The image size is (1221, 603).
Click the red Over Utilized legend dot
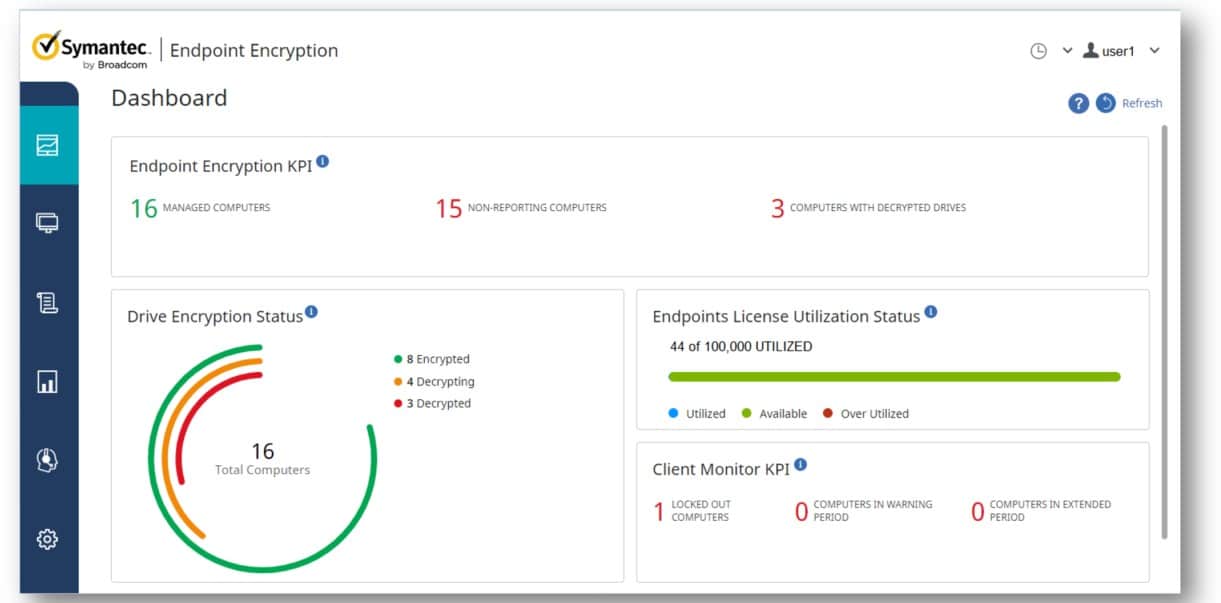click(827, 413)
